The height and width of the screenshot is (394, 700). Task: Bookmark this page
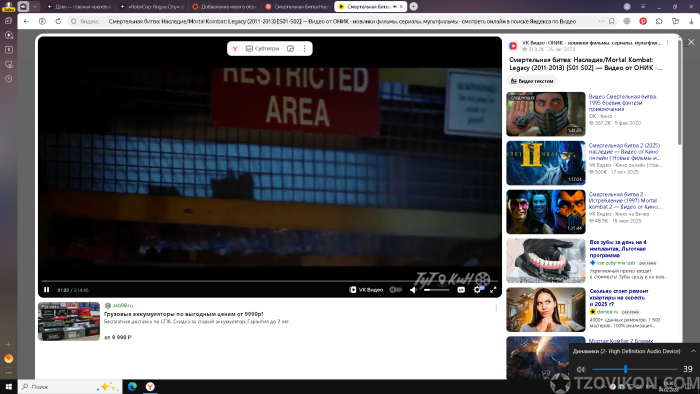coord(612,21)
